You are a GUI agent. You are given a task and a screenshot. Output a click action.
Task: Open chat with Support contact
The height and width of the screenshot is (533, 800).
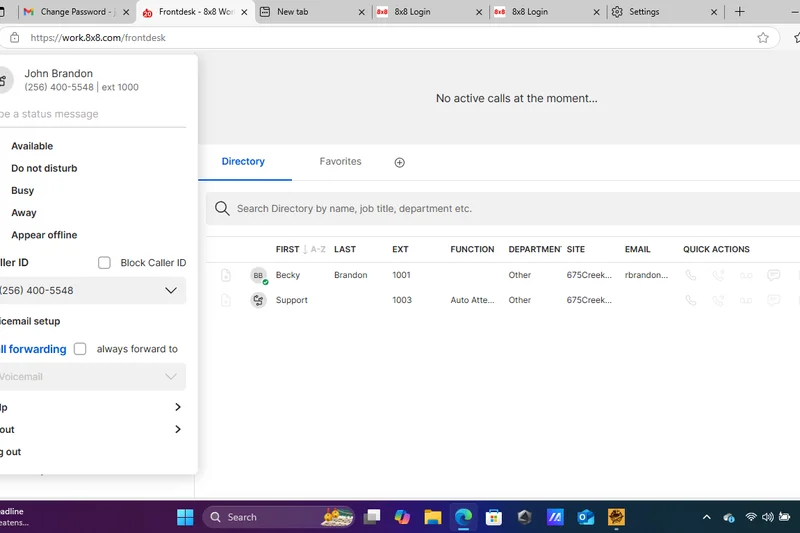coord(773,300)
